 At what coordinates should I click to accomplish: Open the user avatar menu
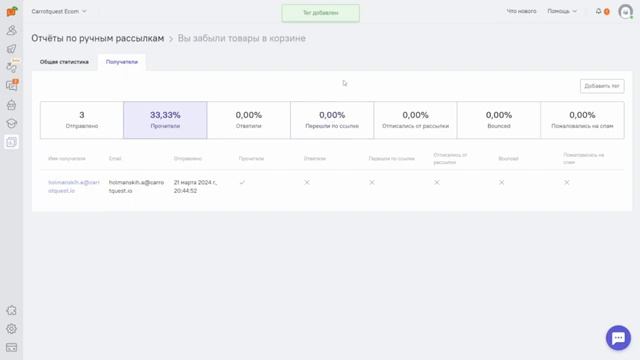[625, 11]
